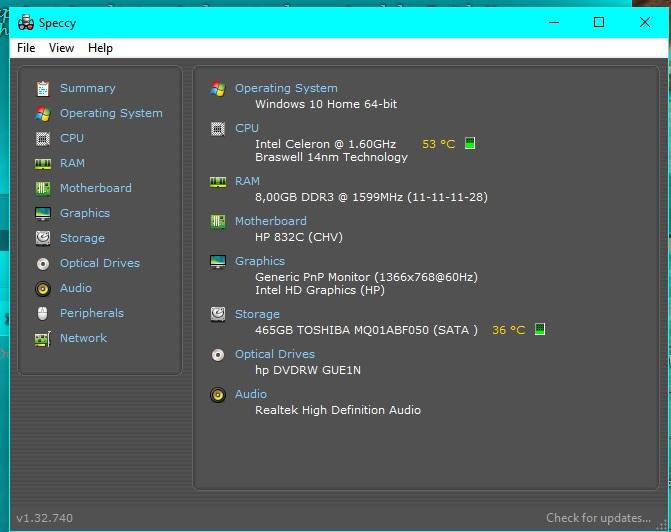Click the Optical Drives disc icon in summary panel
Image resolution: width=671 pixels, height=532 pixels.
tap(218, 355)
